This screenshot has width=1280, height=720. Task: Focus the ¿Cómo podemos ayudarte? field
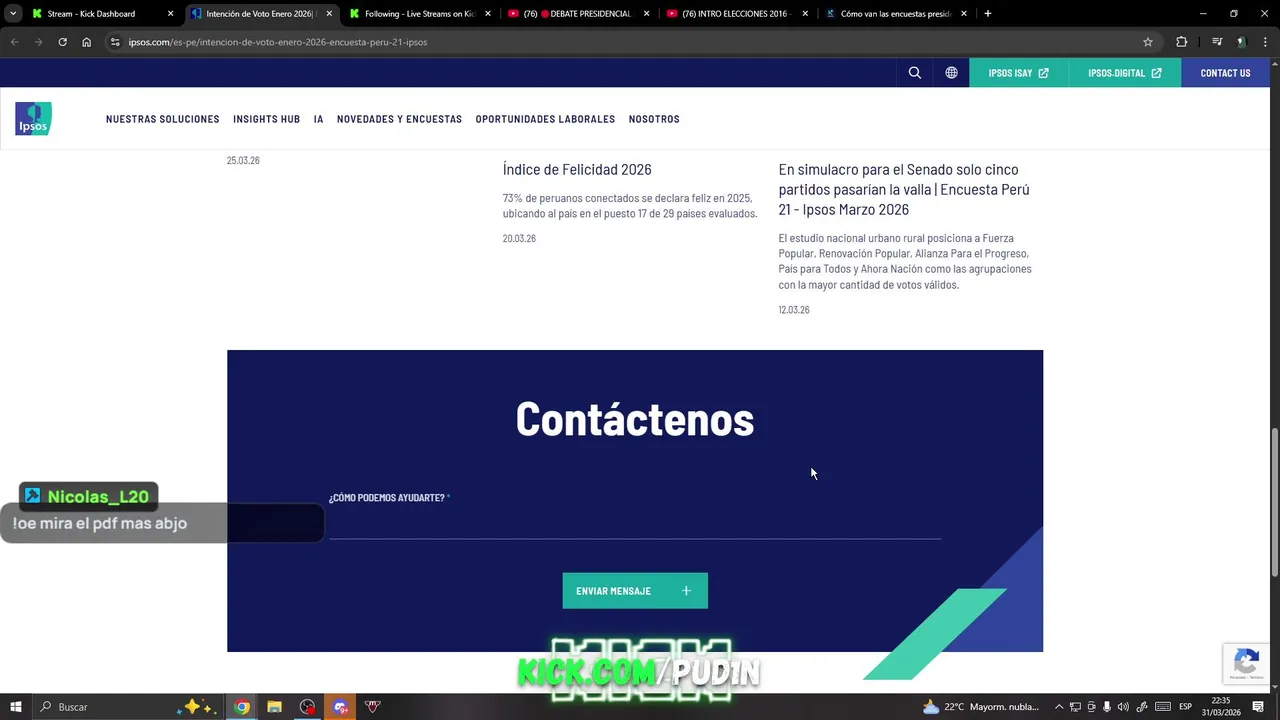[635, 523]
